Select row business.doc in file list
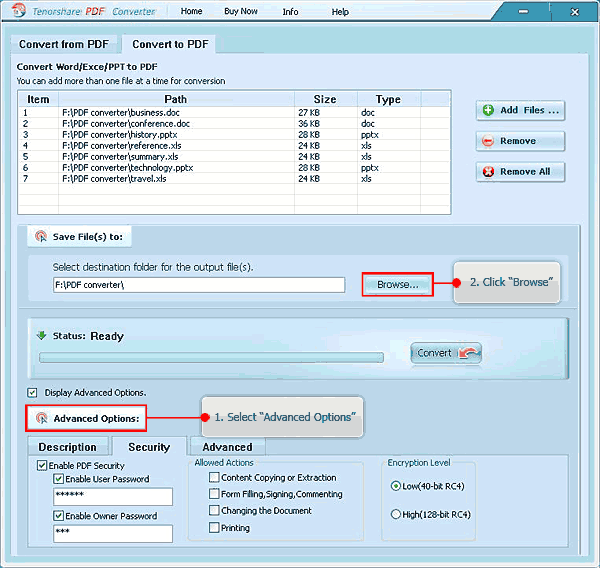The image size is (600, 568). pos(234,113)
